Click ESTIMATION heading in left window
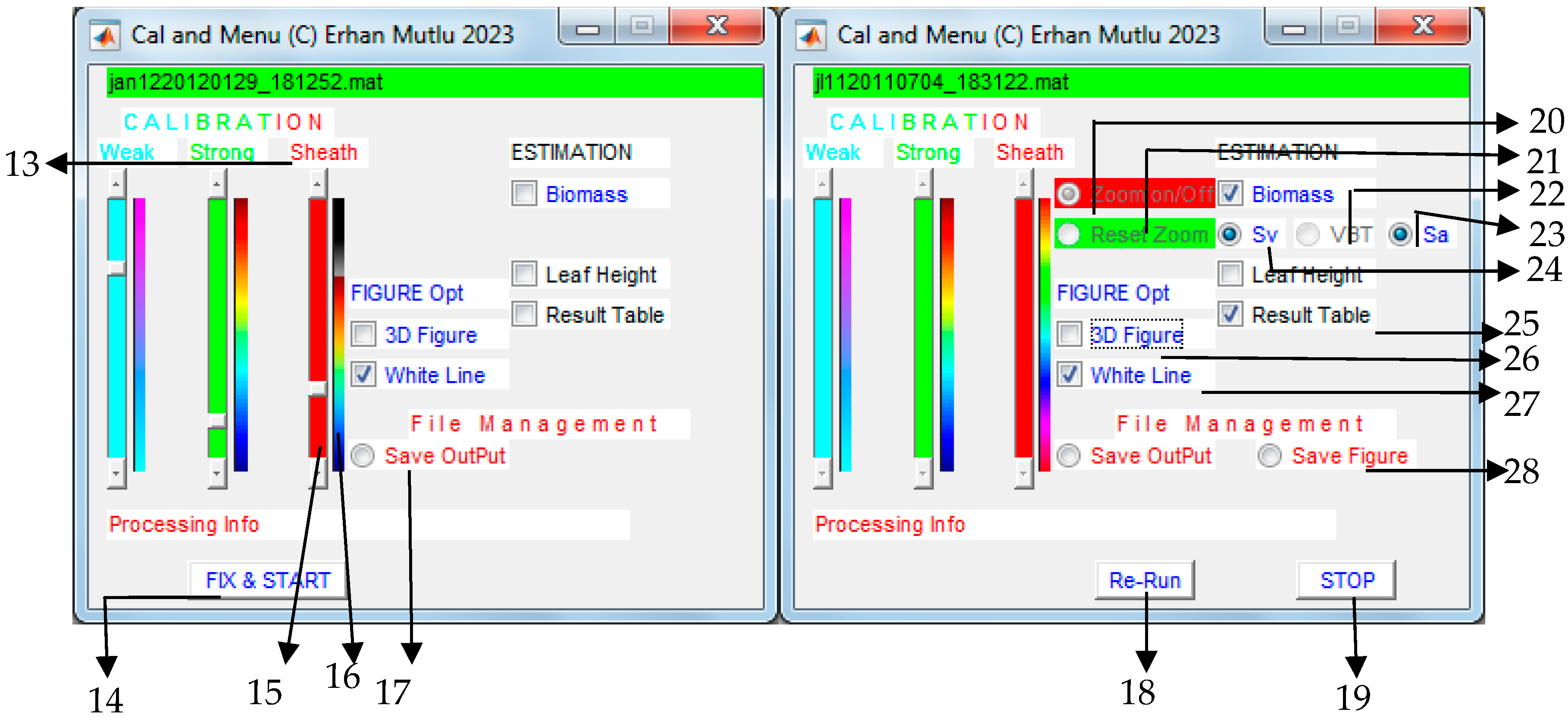Viewport: 1568px width, 718px height. click(572, 152)
